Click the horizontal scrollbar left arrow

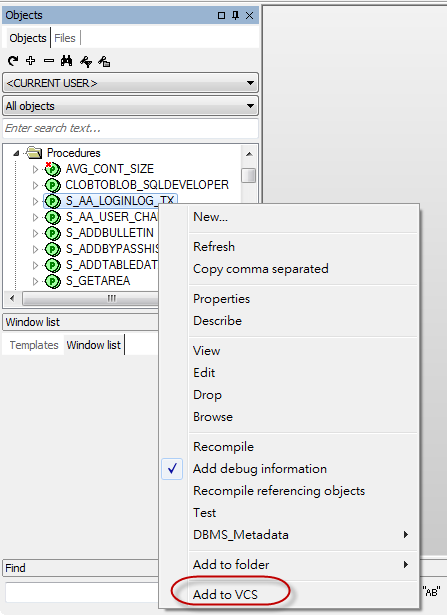(12, 298)
